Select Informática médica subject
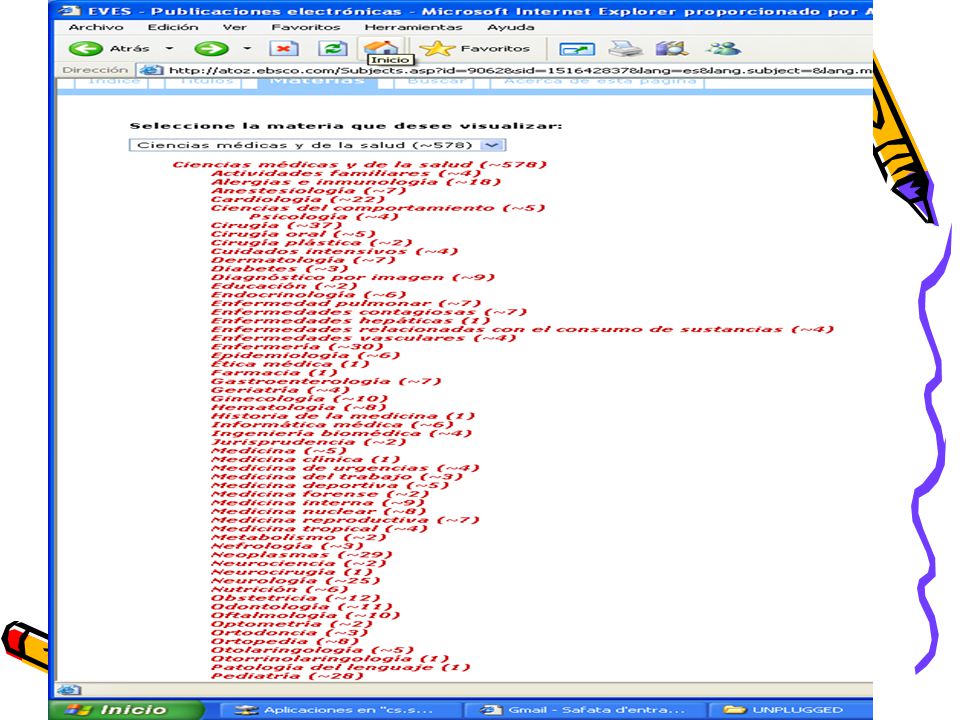The image size is (960, 720). click(x=332, y=424)
